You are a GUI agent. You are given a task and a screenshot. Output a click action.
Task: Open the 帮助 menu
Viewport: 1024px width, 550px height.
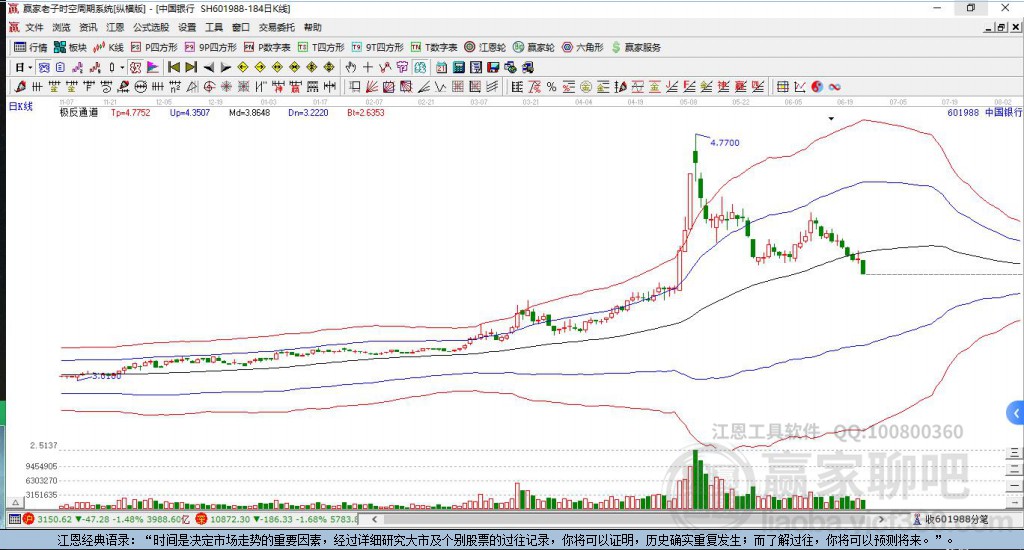(312, 27)
